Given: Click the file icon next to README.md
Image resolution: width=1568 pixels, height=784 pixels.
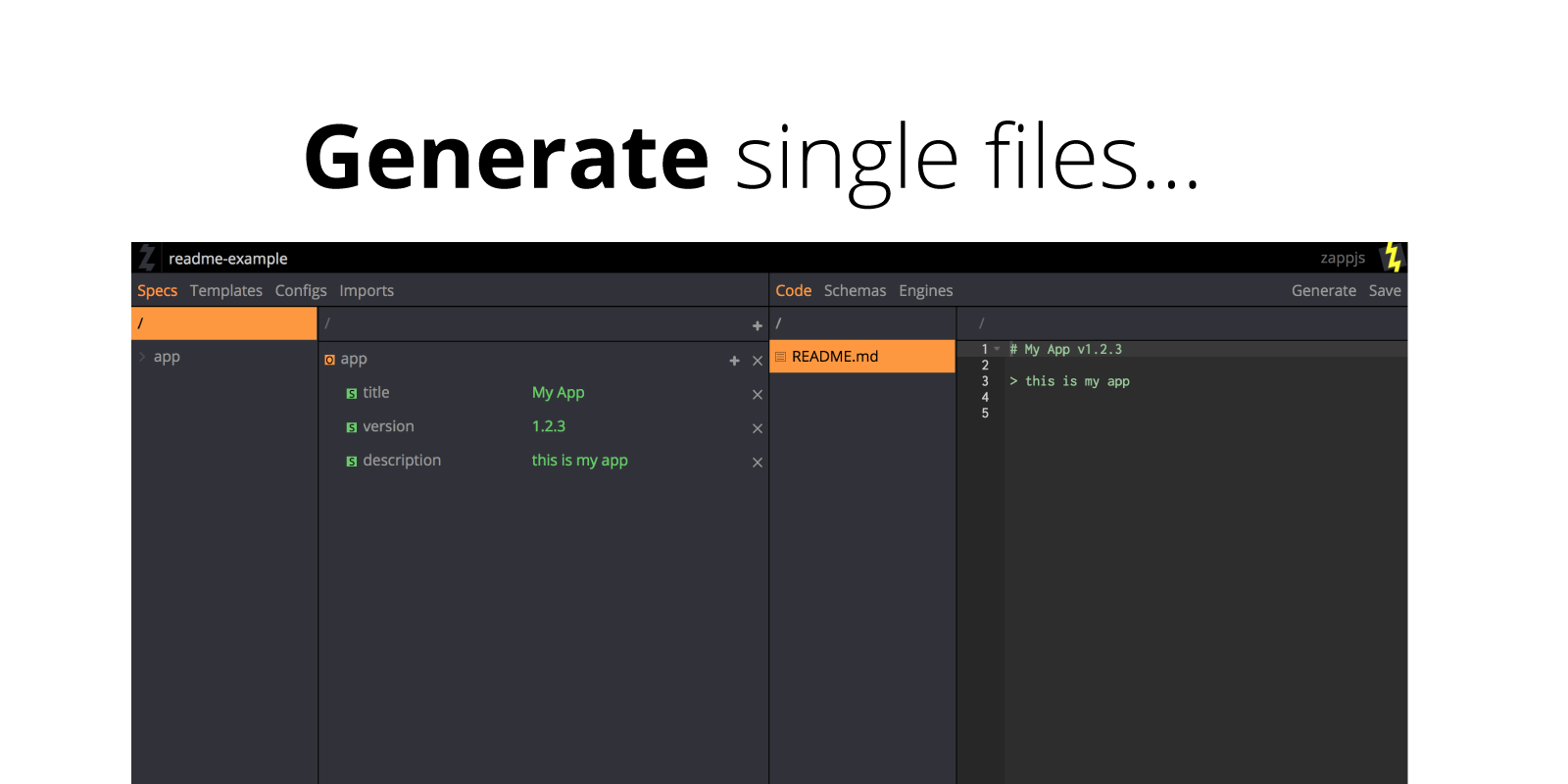Looking at the screenshot, I should pyautogui.click(x=780, y=358).
